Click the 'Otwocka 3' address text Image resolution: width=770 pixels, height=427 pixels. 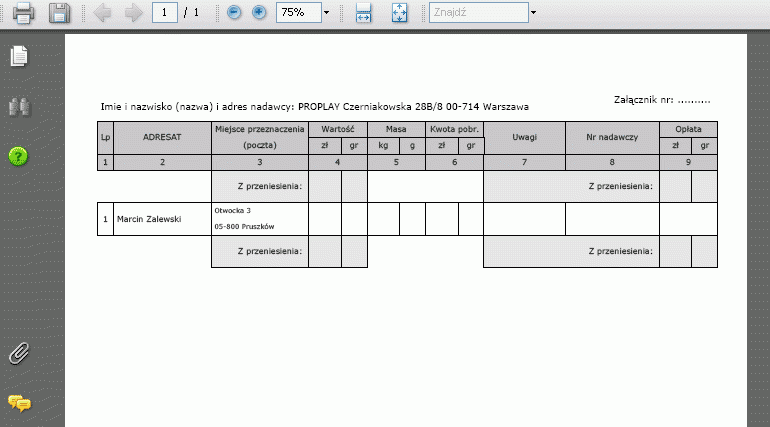click(x=232, y=211)
